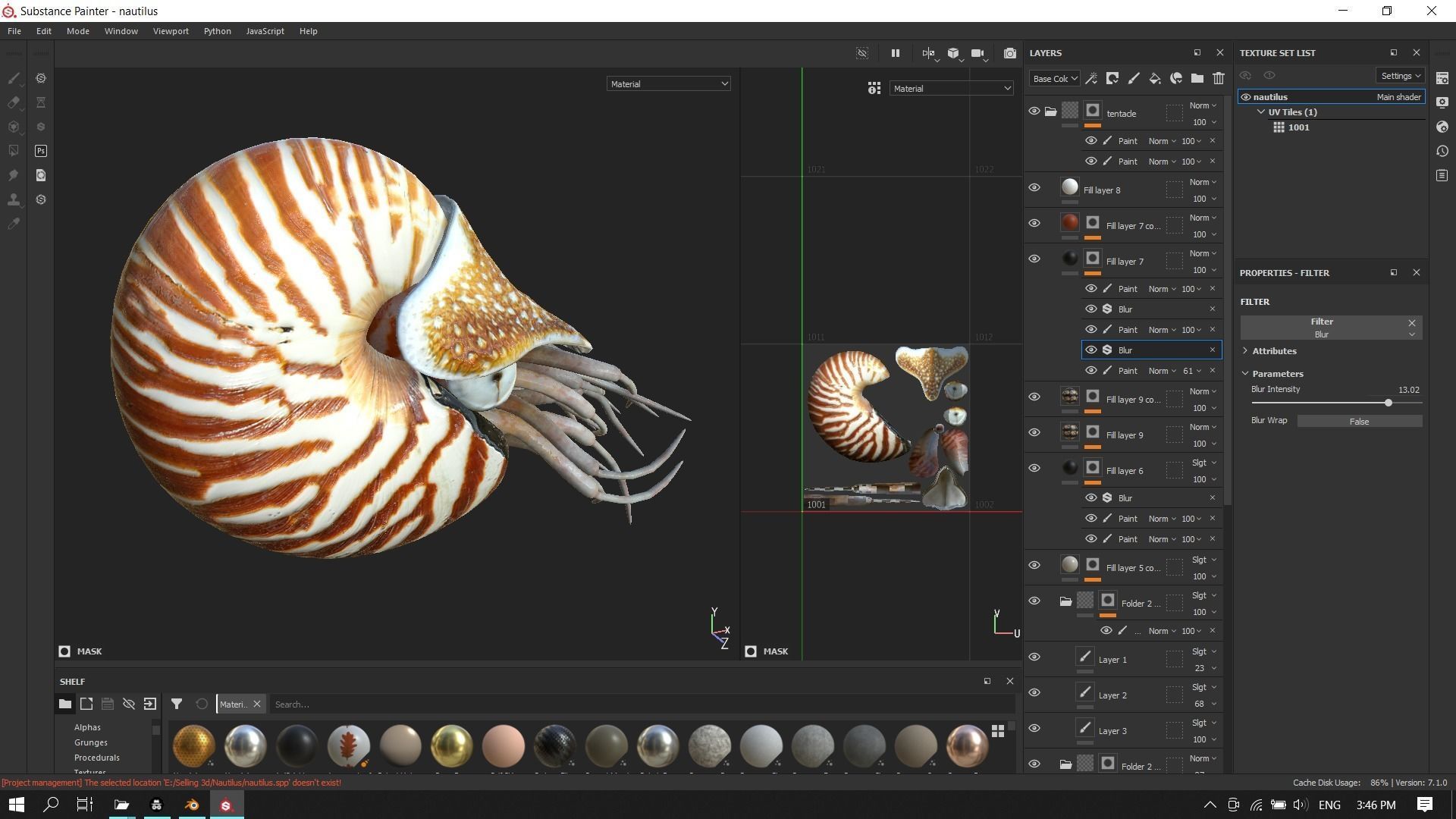The width and height of the screenshot is (1456, 819).
Task: Open the camera projection cube icon
Action: [x=953, y=53]
